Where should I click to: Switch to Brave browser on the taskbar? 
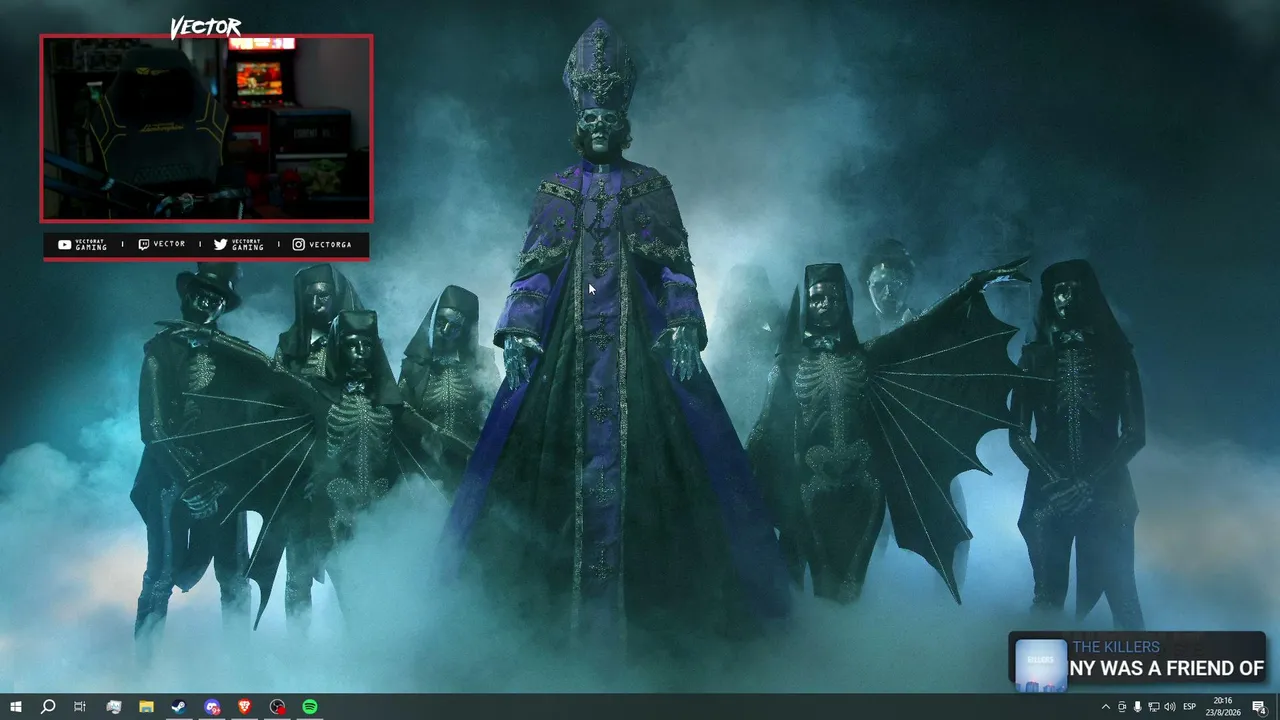tap(245, 707)
